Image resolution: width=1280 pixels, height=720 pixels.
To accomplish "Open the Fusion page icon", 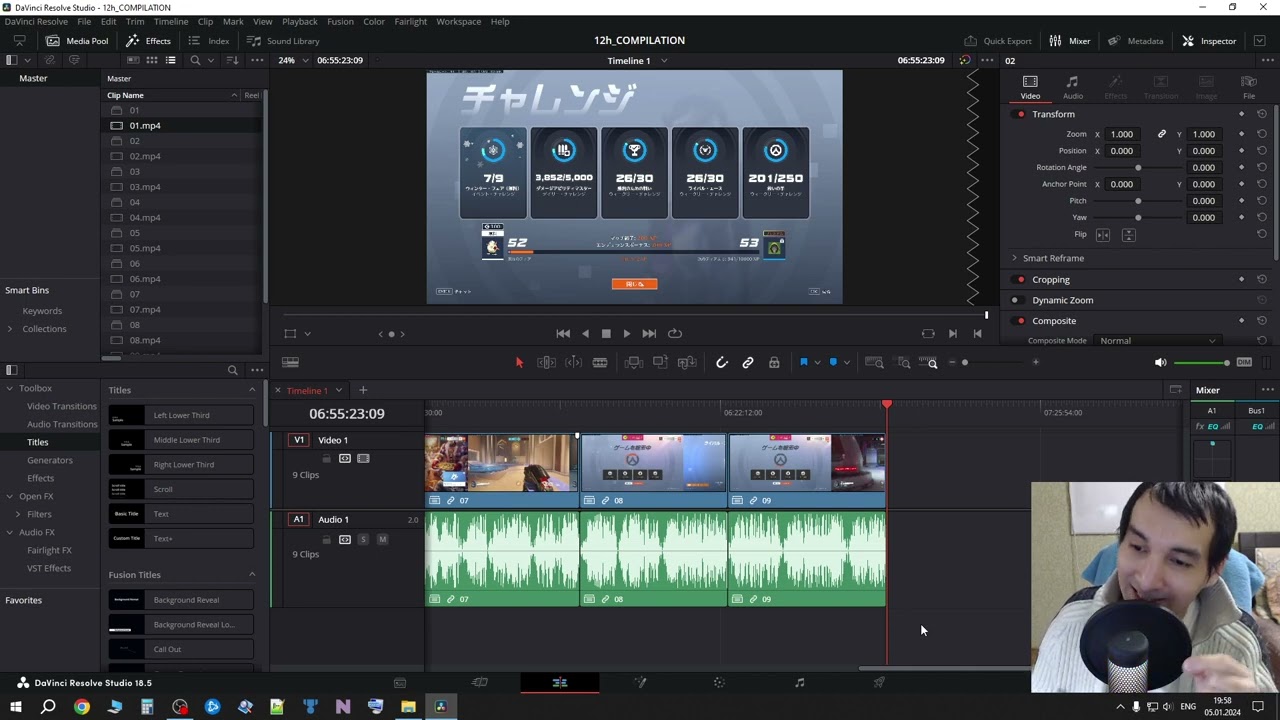I will click(640, 683).
